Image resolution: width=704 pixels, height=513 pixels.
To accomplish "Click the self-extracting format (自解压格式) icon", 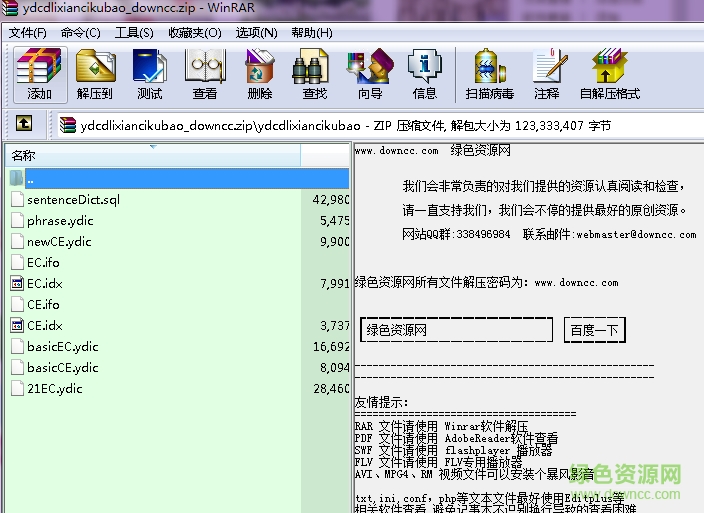I will tap(609, 74).
